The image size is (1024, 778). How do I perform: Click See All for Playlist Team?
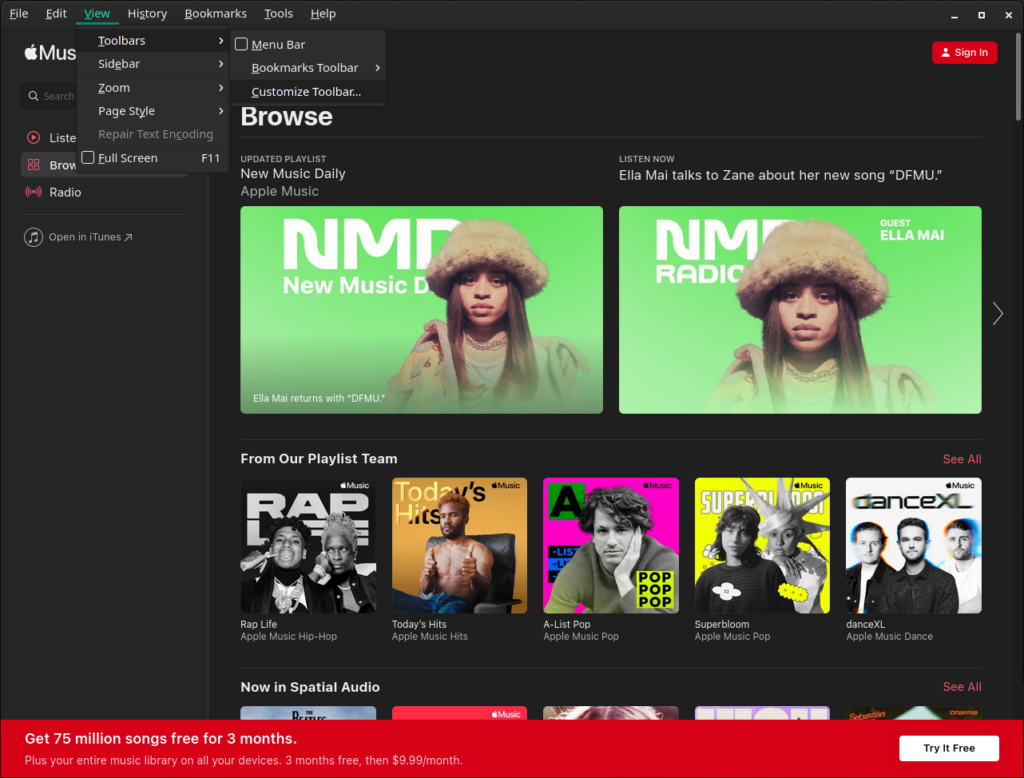tap(962, 459)
